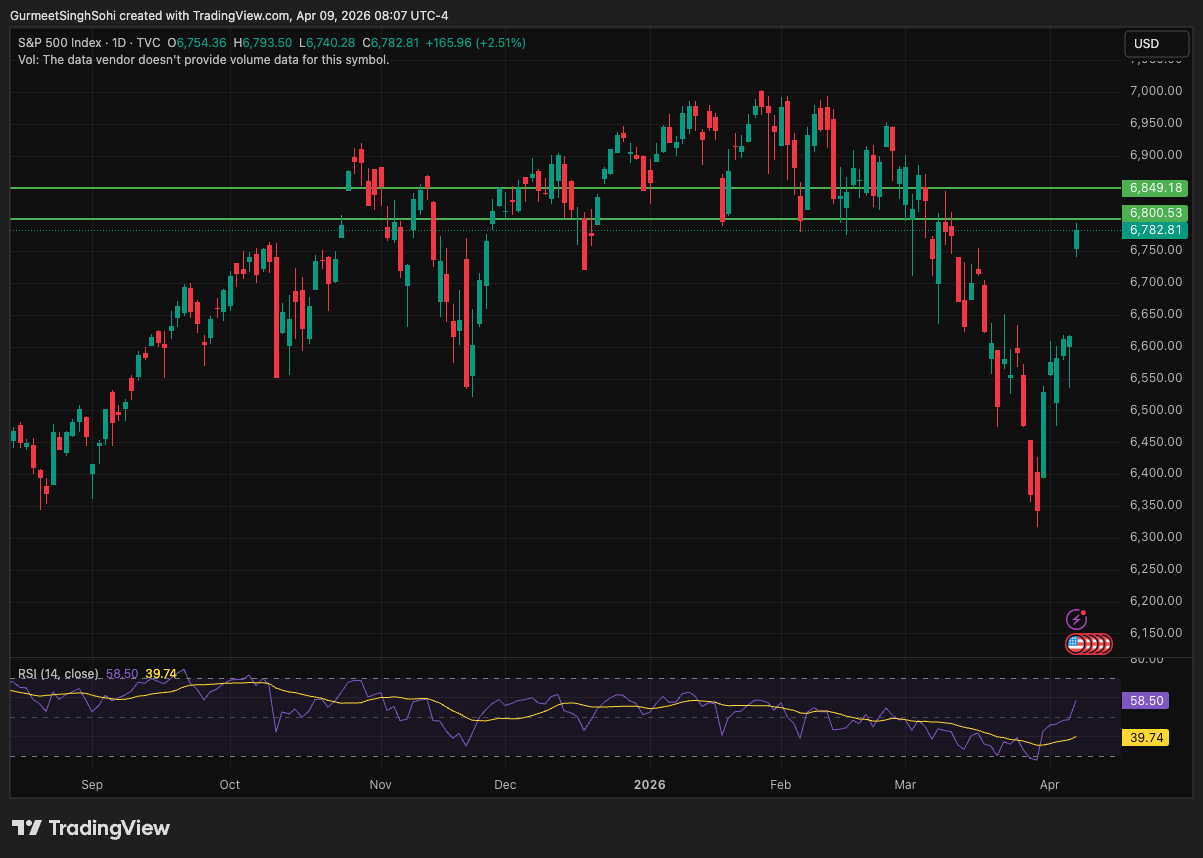Click the +165.96 (+2.51%) change value
Image resolution: width=1203 pixels, height=858 pixels.
pyautogui.click(x=475, y=43)
